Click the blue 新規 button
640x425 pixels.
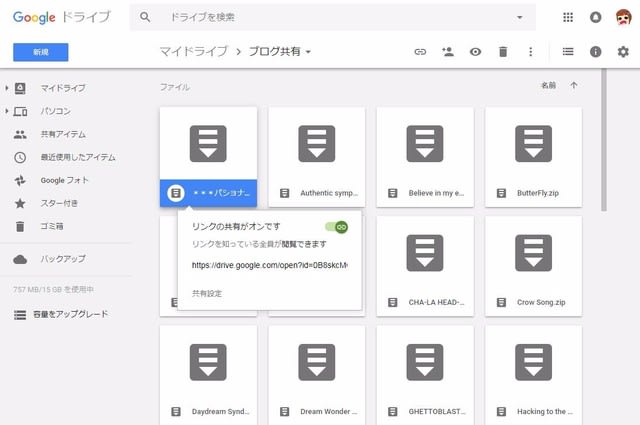41,52
